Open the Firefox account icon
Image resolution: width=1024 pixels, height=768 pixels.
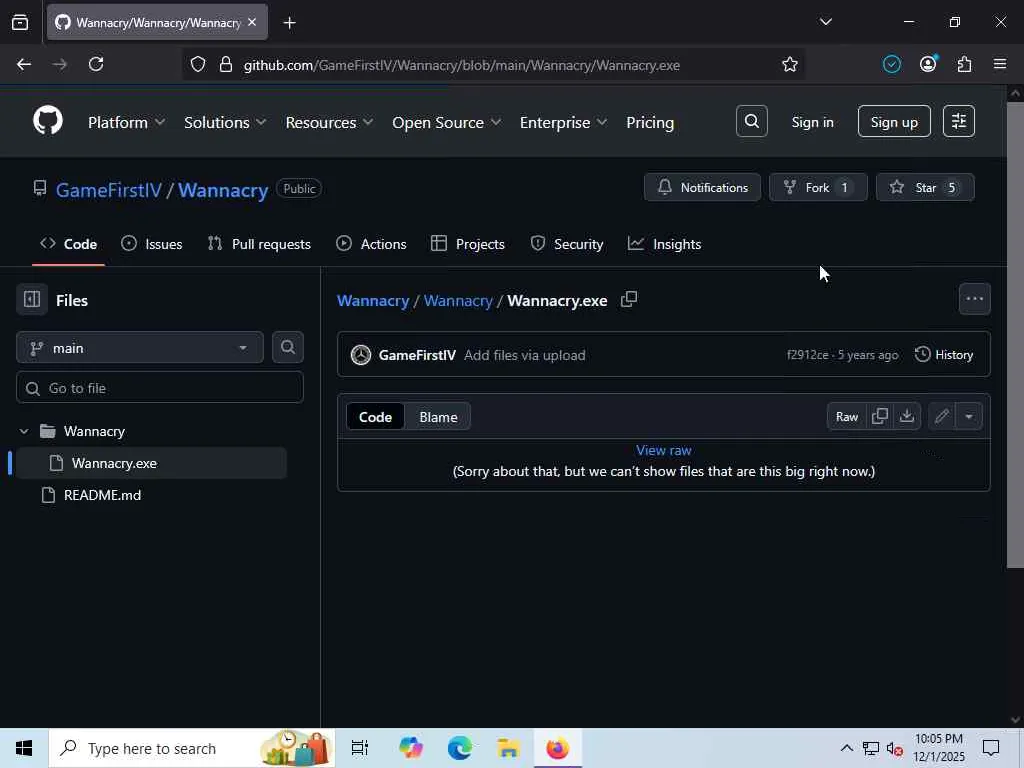coord(928,65)
